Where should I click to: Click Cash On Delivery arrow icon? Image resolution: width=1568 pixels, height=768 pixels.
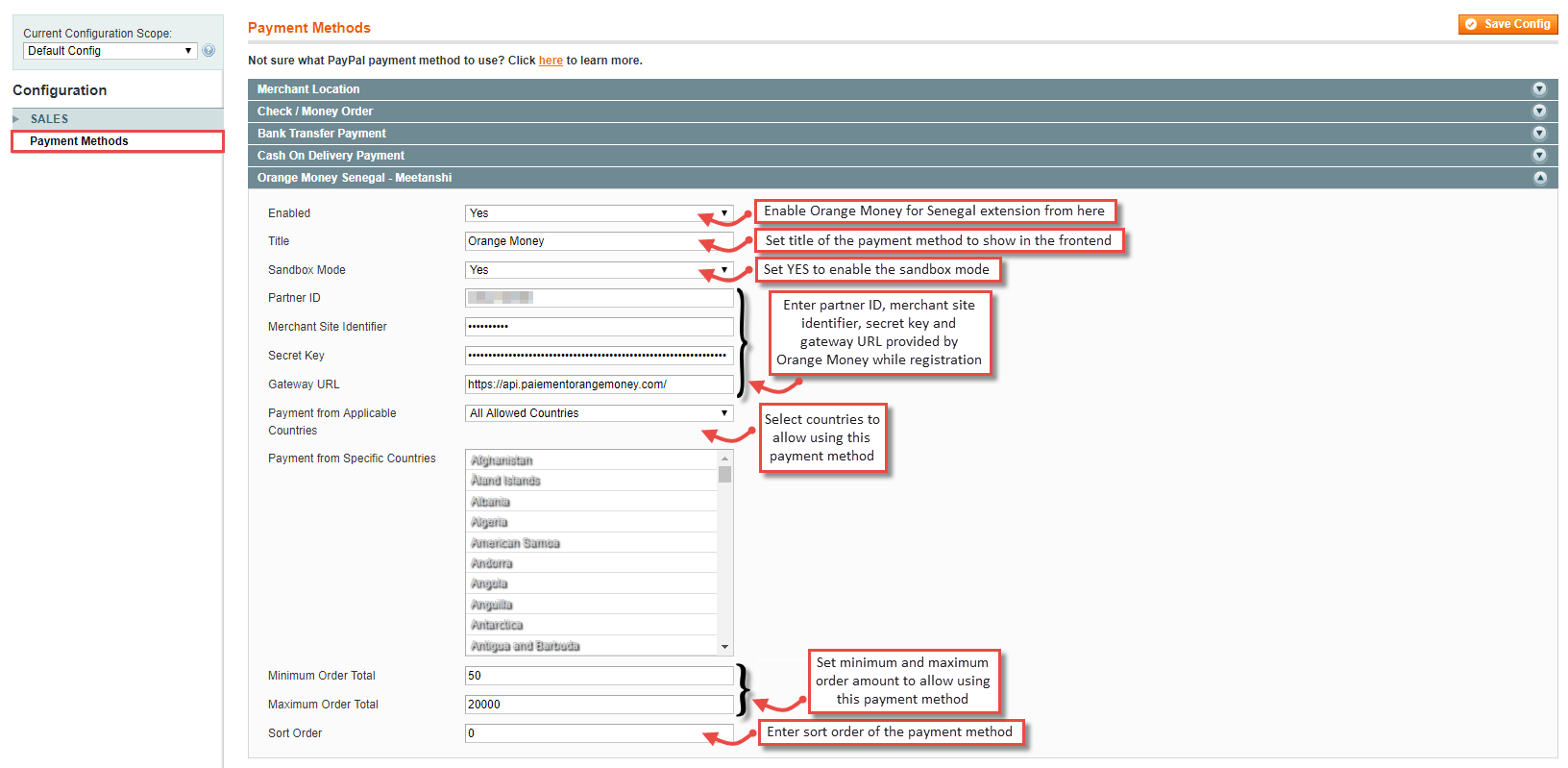(x=1539, y=156)
